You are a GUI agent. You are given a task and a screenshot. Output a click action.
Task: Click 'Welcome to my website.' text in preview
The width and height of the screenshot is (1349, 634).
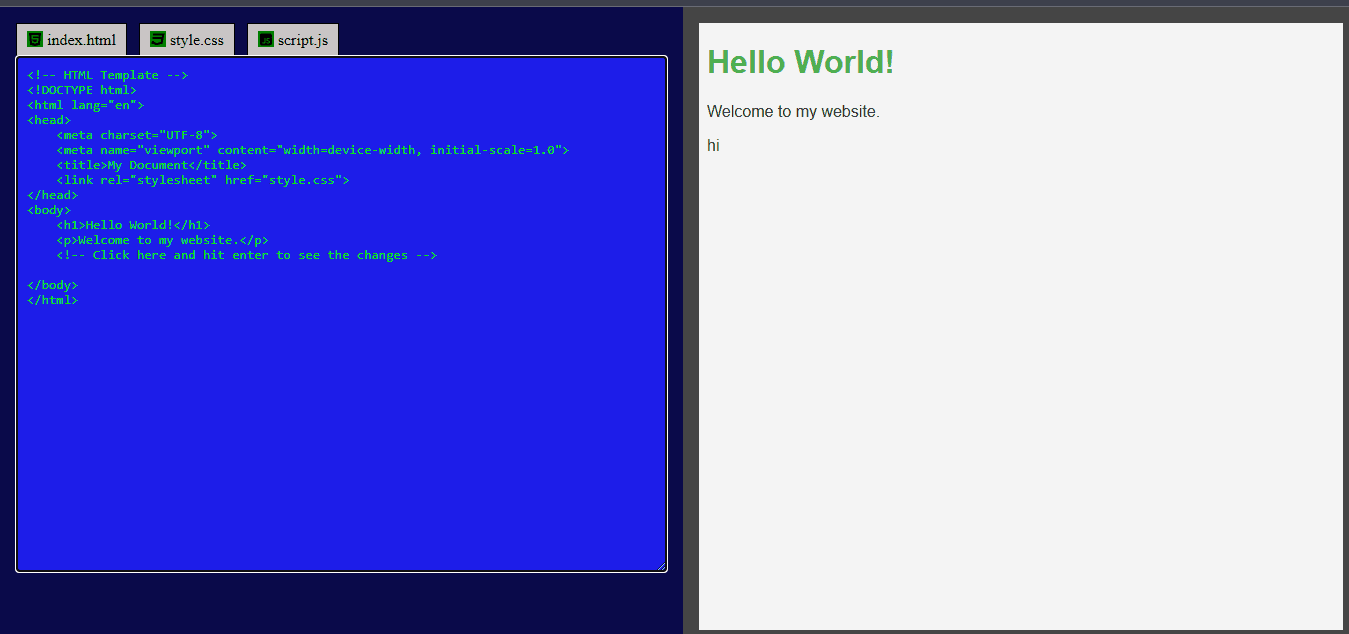tap(793, 111)
